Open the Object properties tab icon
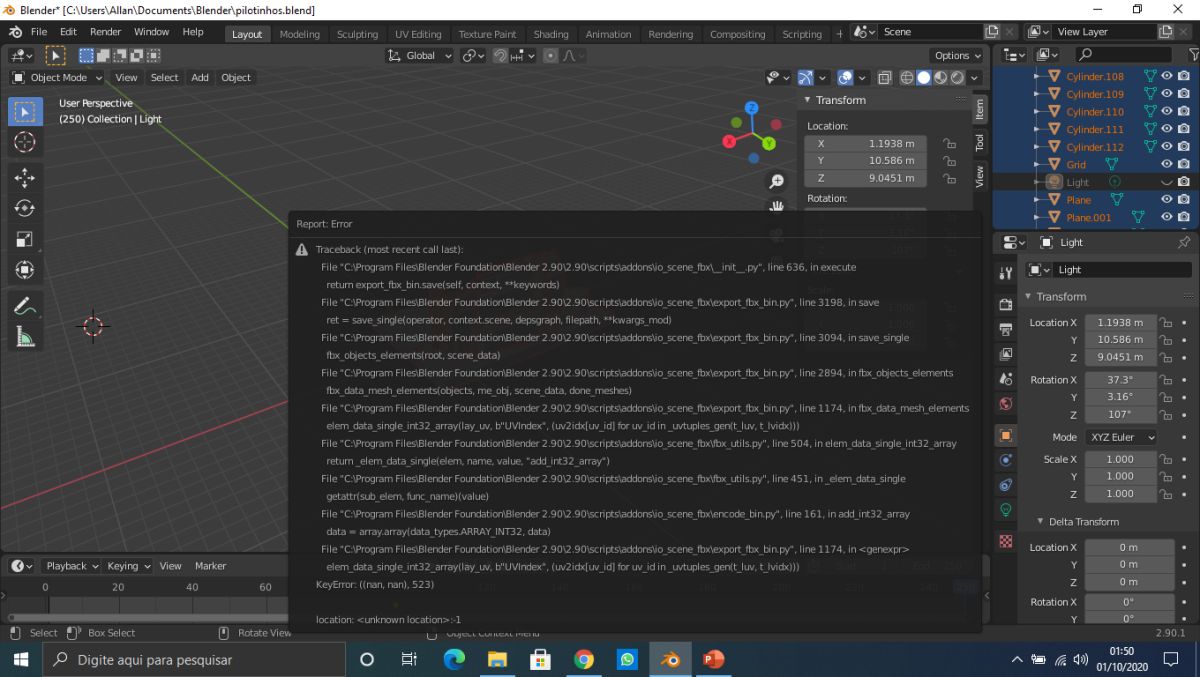 tap(1006, 435)
